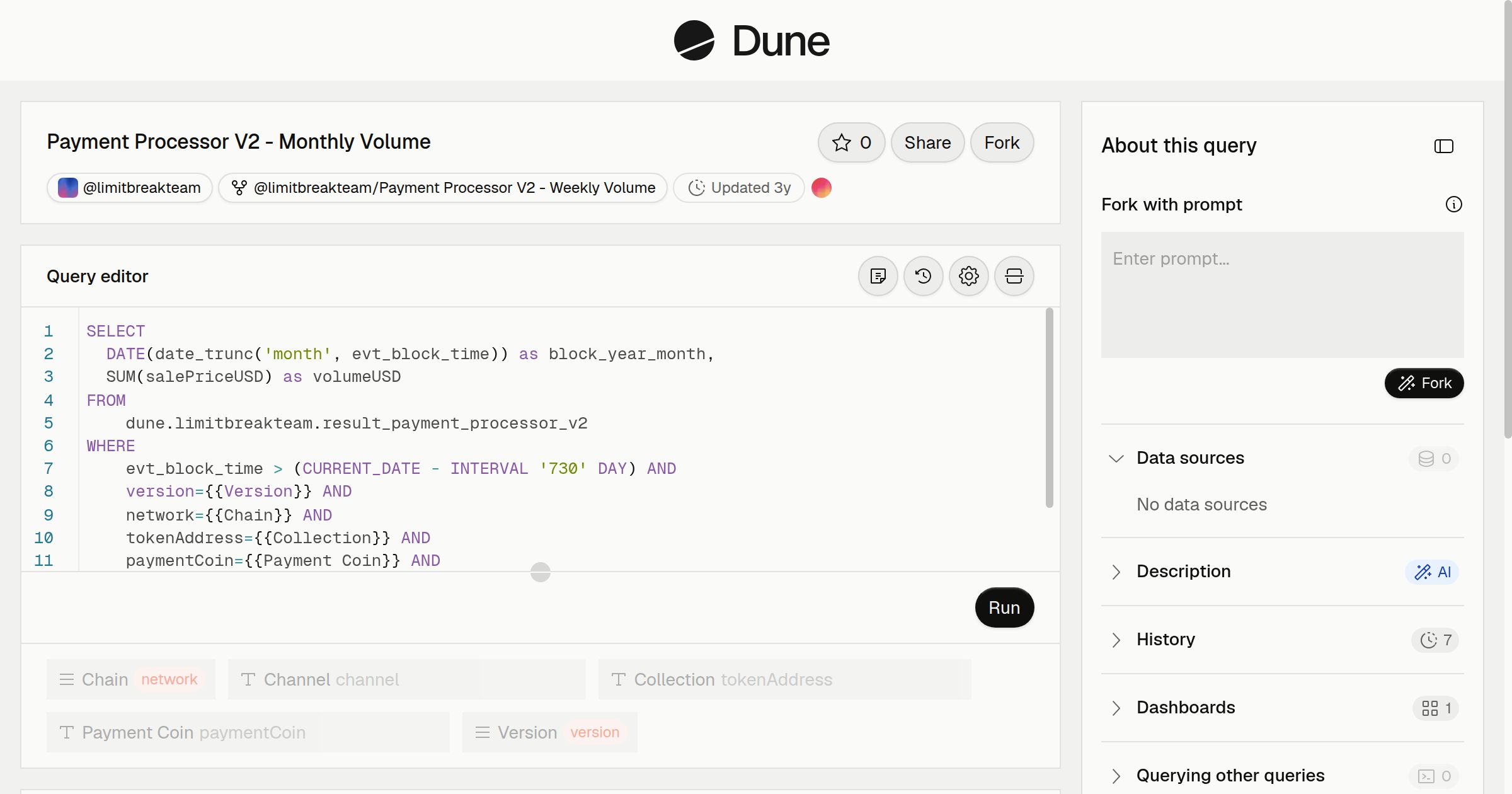The width and height of the screenshot is (1512, 794).
Task: Show Fork with prompt info
Action: click(1453, 204)
